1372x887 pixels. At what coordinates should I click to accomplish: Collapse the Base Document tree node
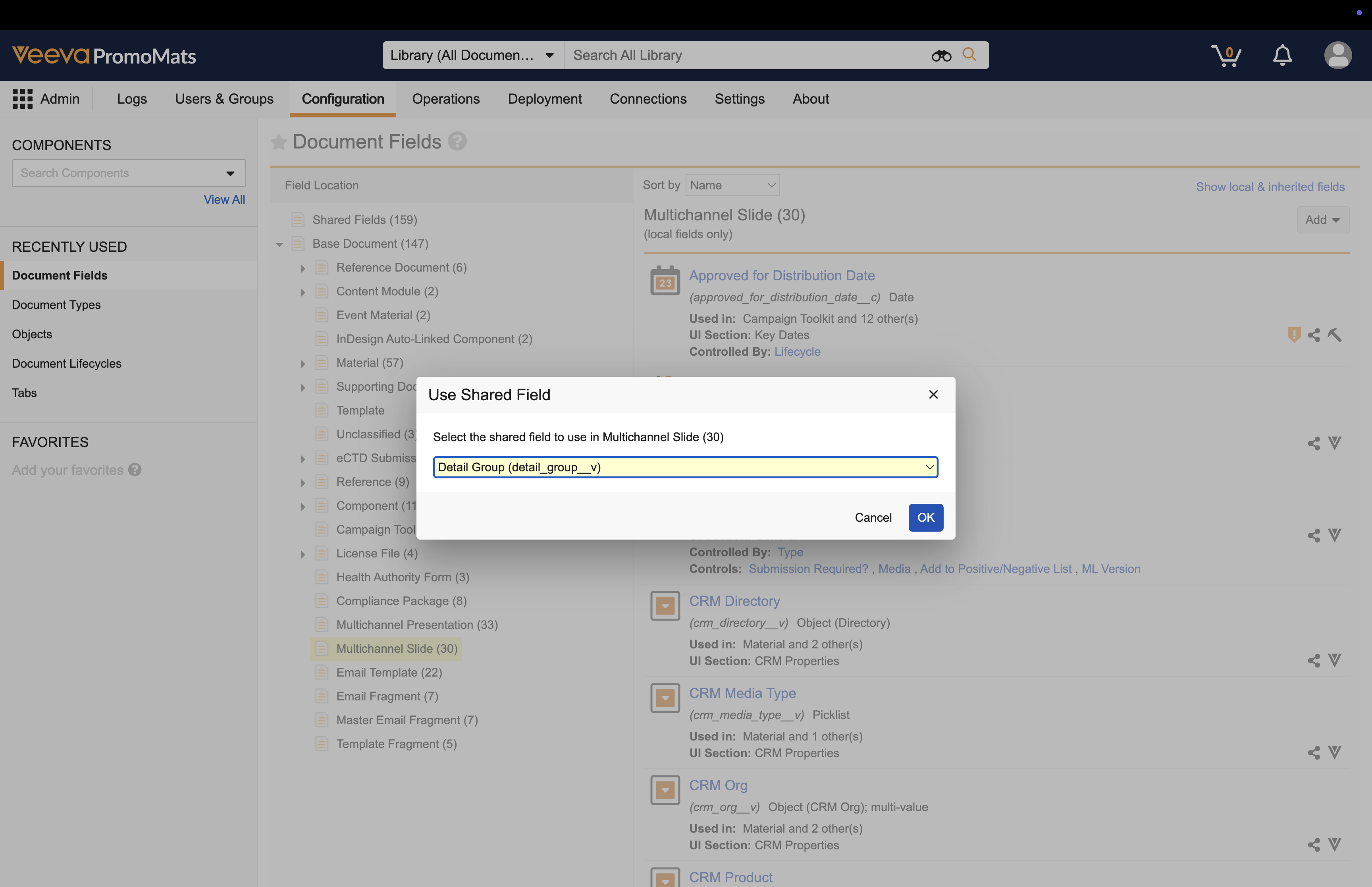coord(279,245)
